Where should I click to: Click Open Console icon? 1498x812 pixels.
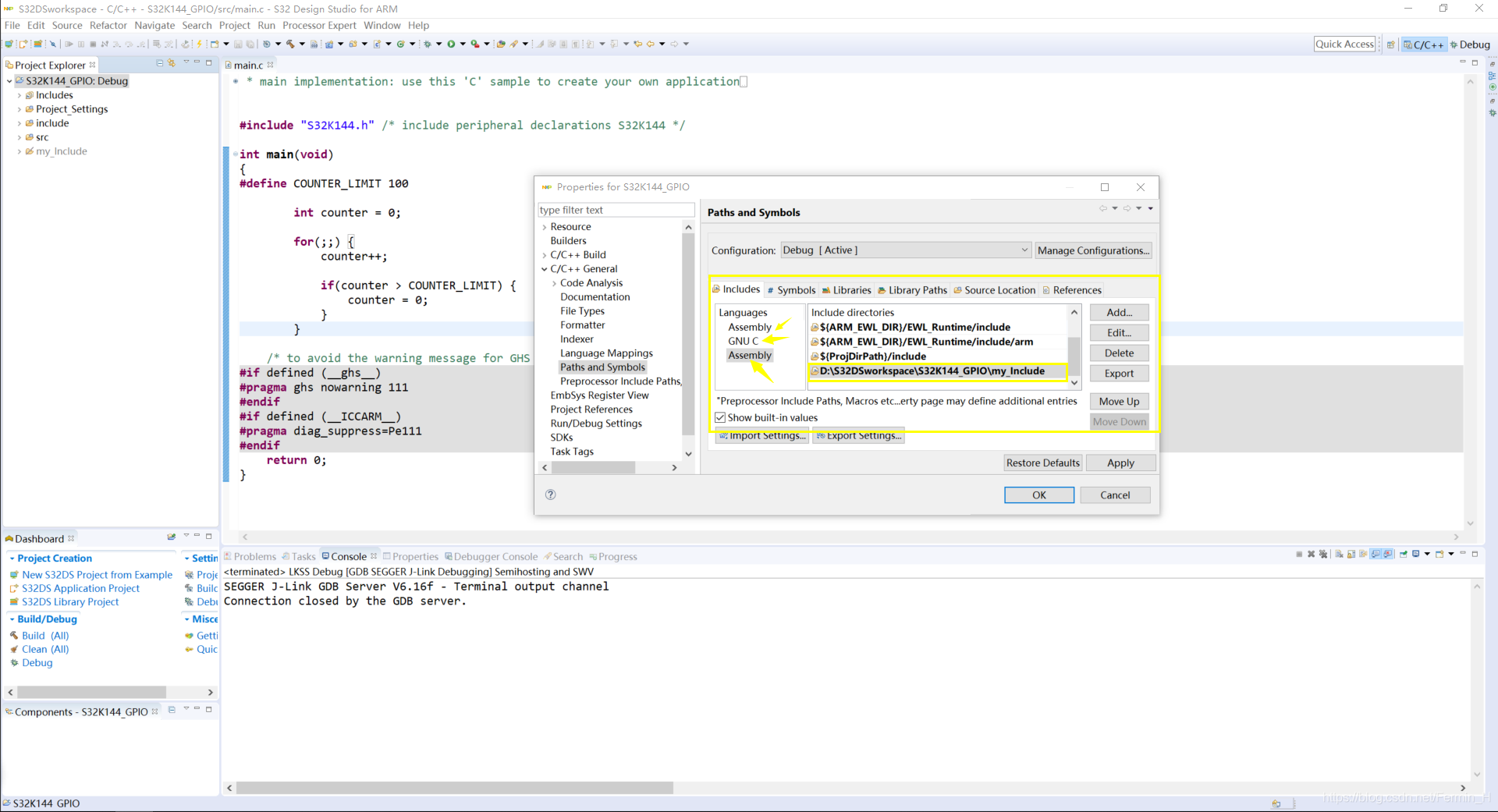(x=1439, y=554)
